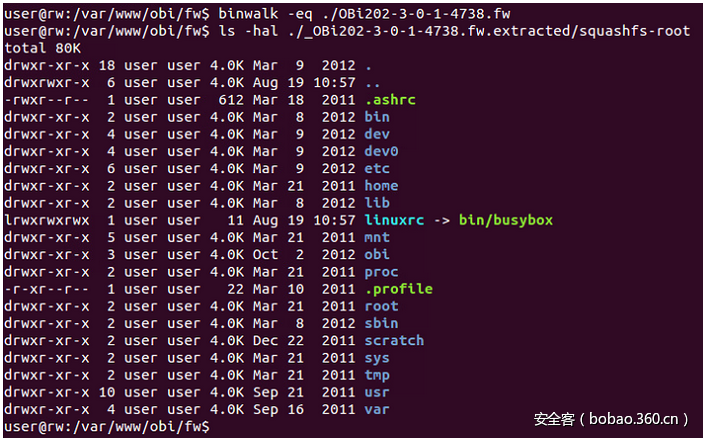Screen dimensions: 704x438
Task: Click the home directory name
Action: point(381,185)
